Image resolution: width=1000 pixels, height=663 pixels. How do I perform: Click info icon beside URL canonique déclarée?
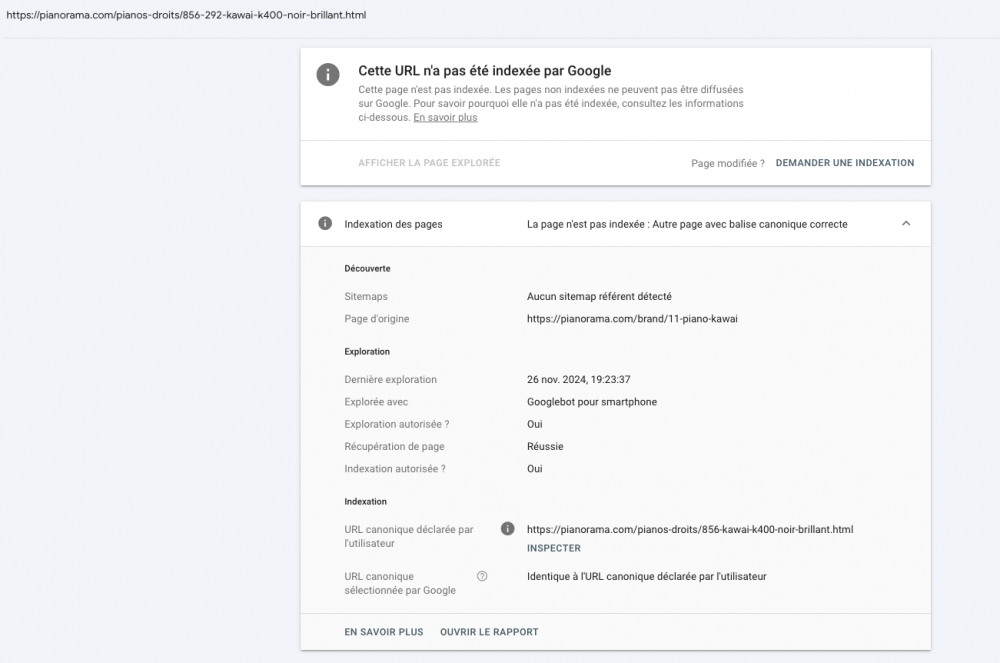[x=507, y=529]
